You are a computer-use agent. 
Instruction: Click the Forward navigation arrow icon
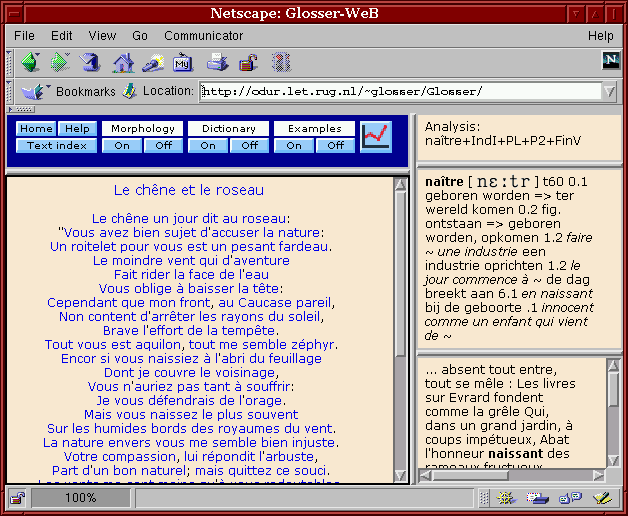(60, 62)
